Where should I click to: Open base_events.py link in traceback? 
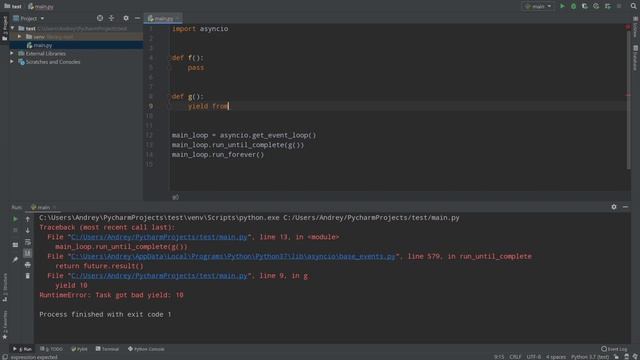[x=233, y=256]
